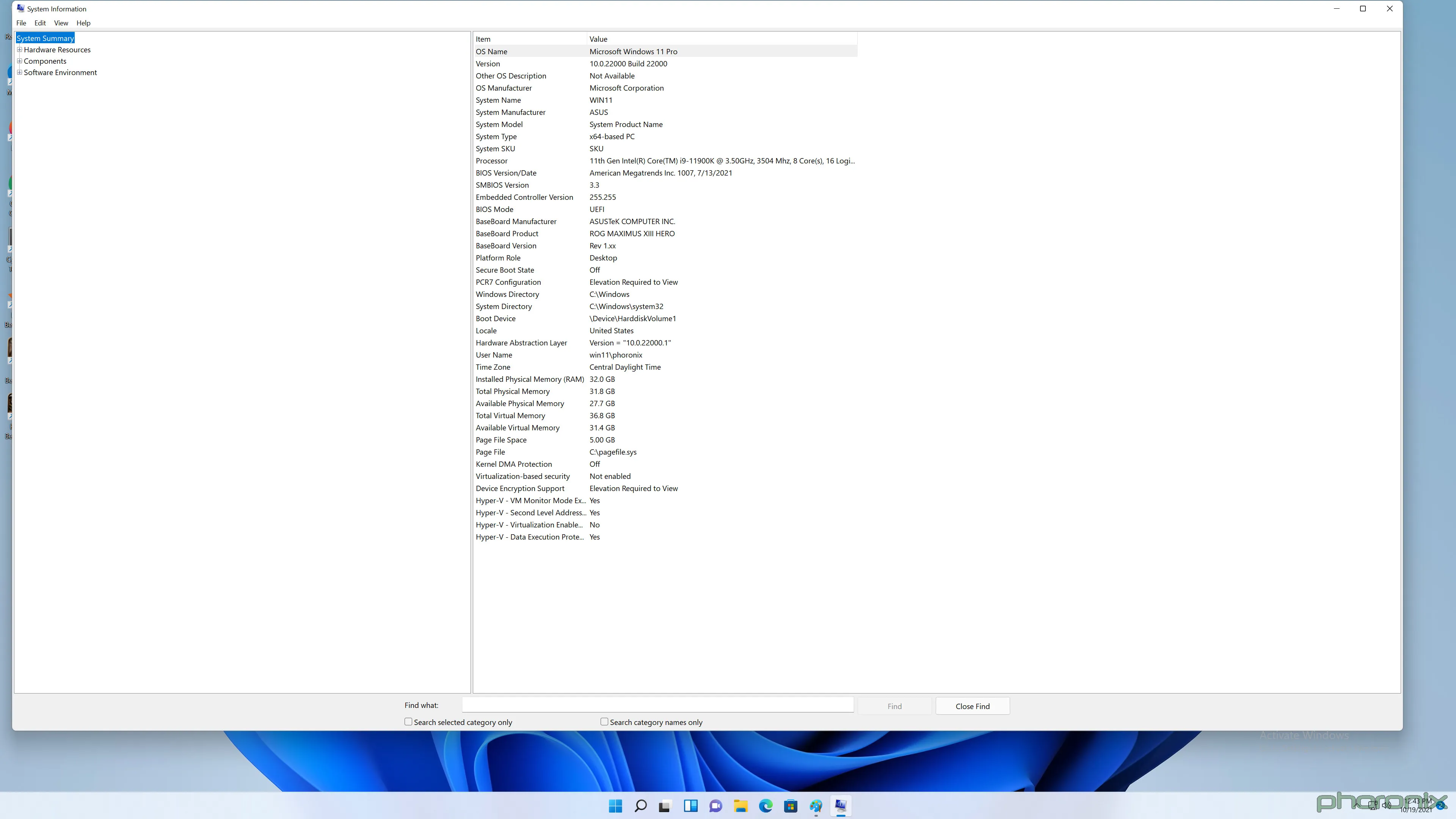Select Hardware Resources tree label
Screen dimensions: 1456x819
tap(57, 50)
